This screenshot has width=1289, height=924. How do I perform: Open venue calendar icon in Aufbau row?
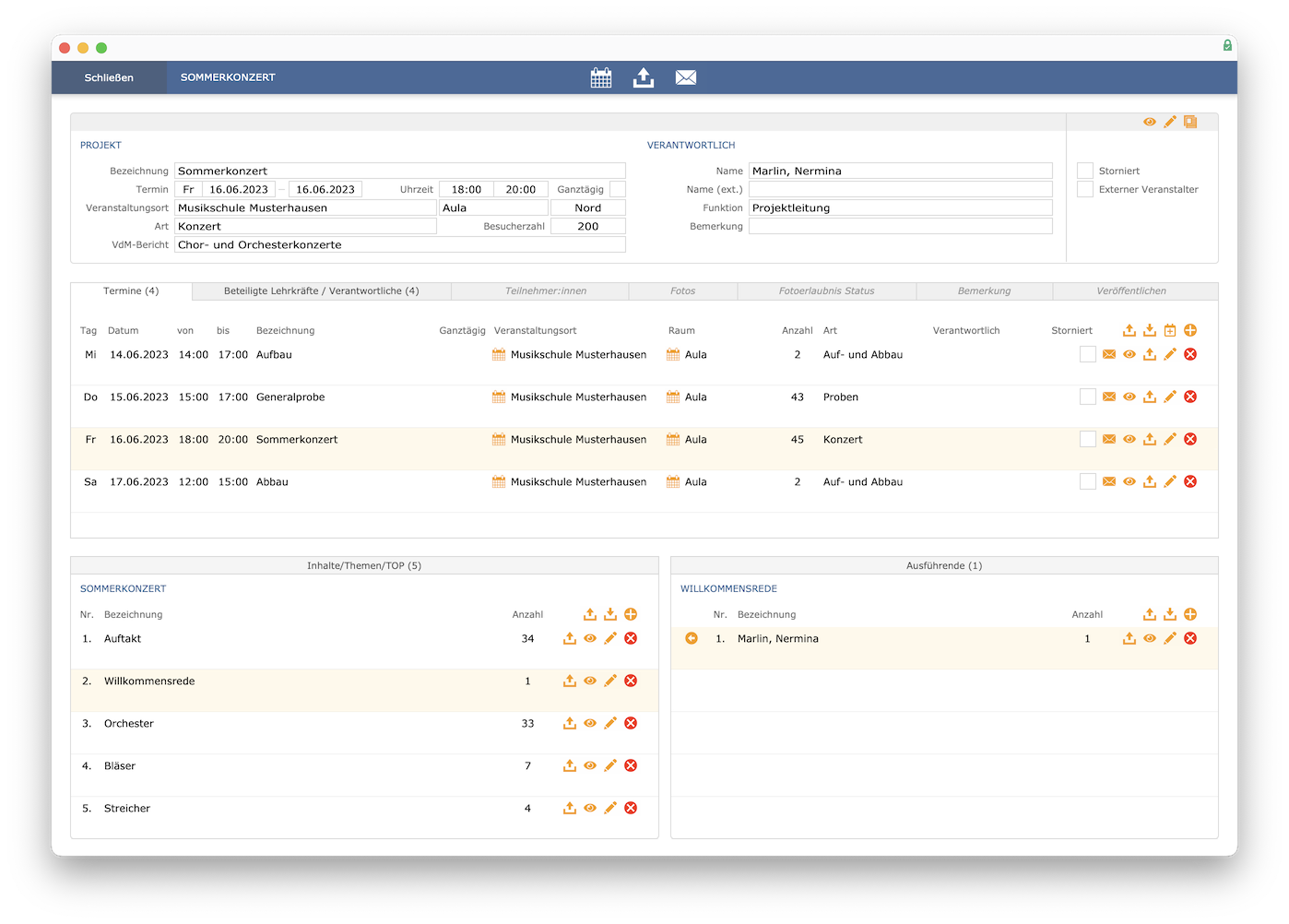499,354
